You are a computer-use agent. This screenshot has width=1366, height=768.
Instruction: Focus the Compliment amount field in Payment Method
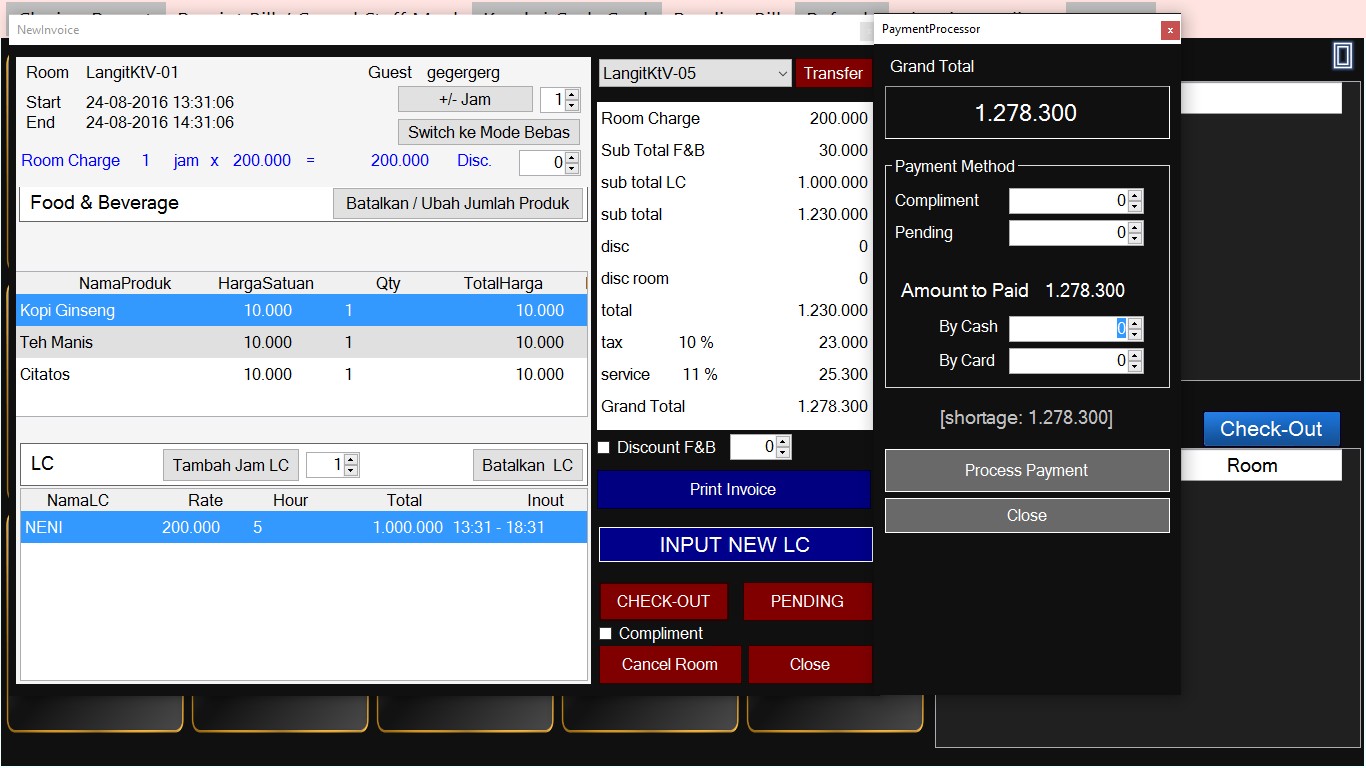(x=1069, y=201)
